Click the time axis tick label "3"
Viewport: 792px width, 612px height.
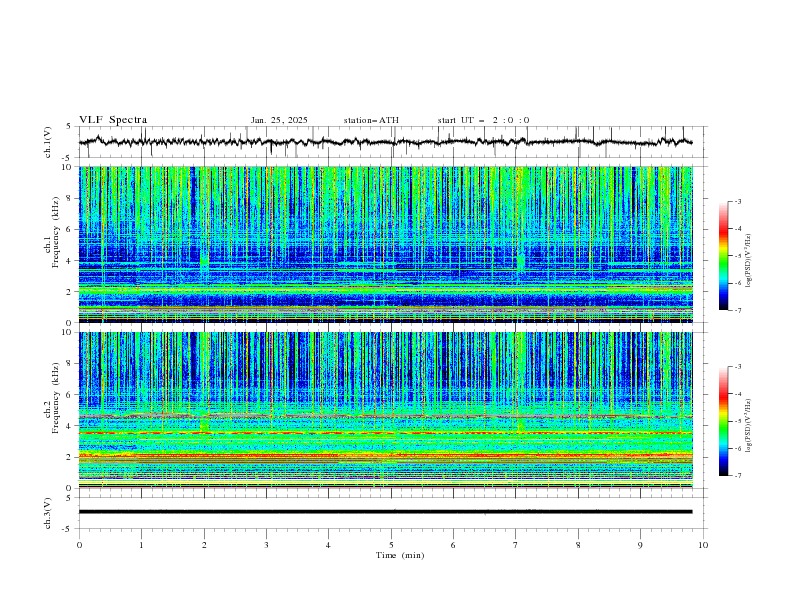tap(266, 545)
